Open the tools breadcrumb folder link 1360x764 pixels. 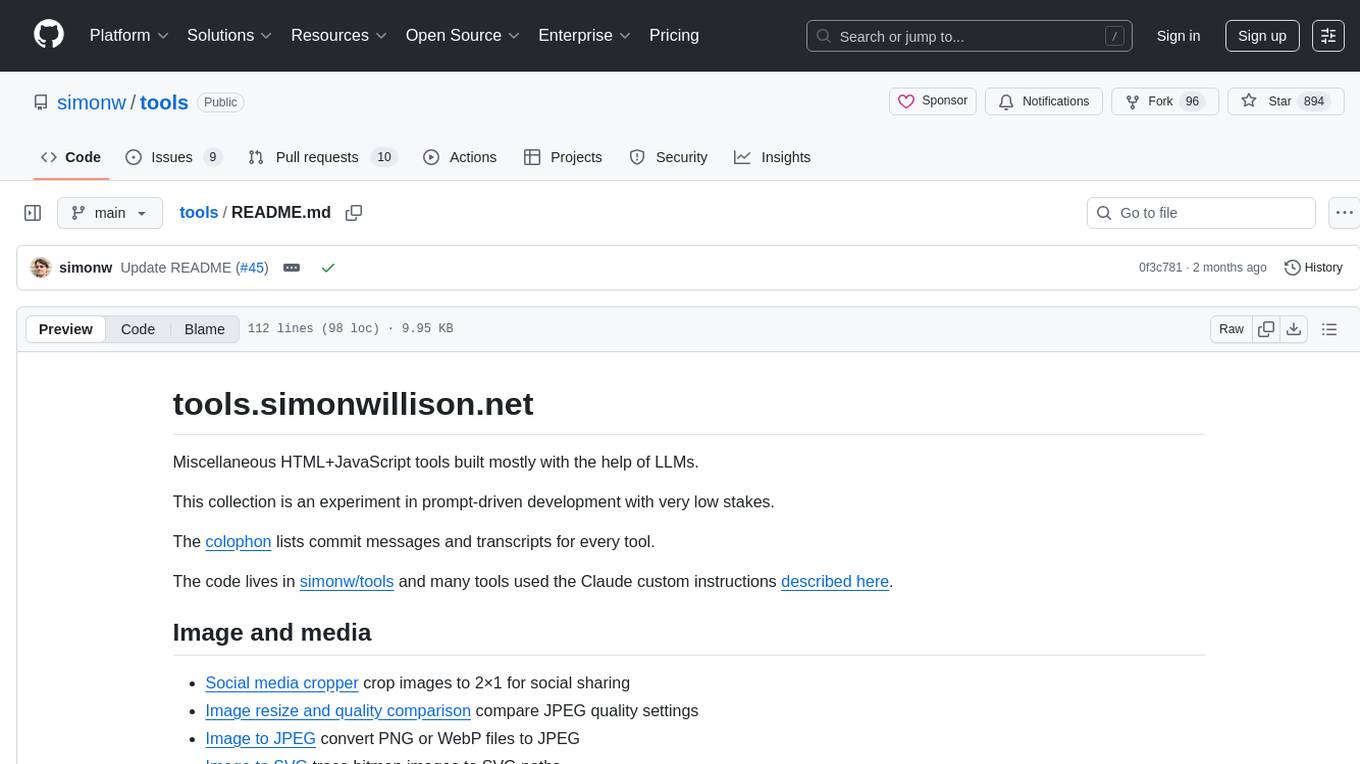[199, 212]
